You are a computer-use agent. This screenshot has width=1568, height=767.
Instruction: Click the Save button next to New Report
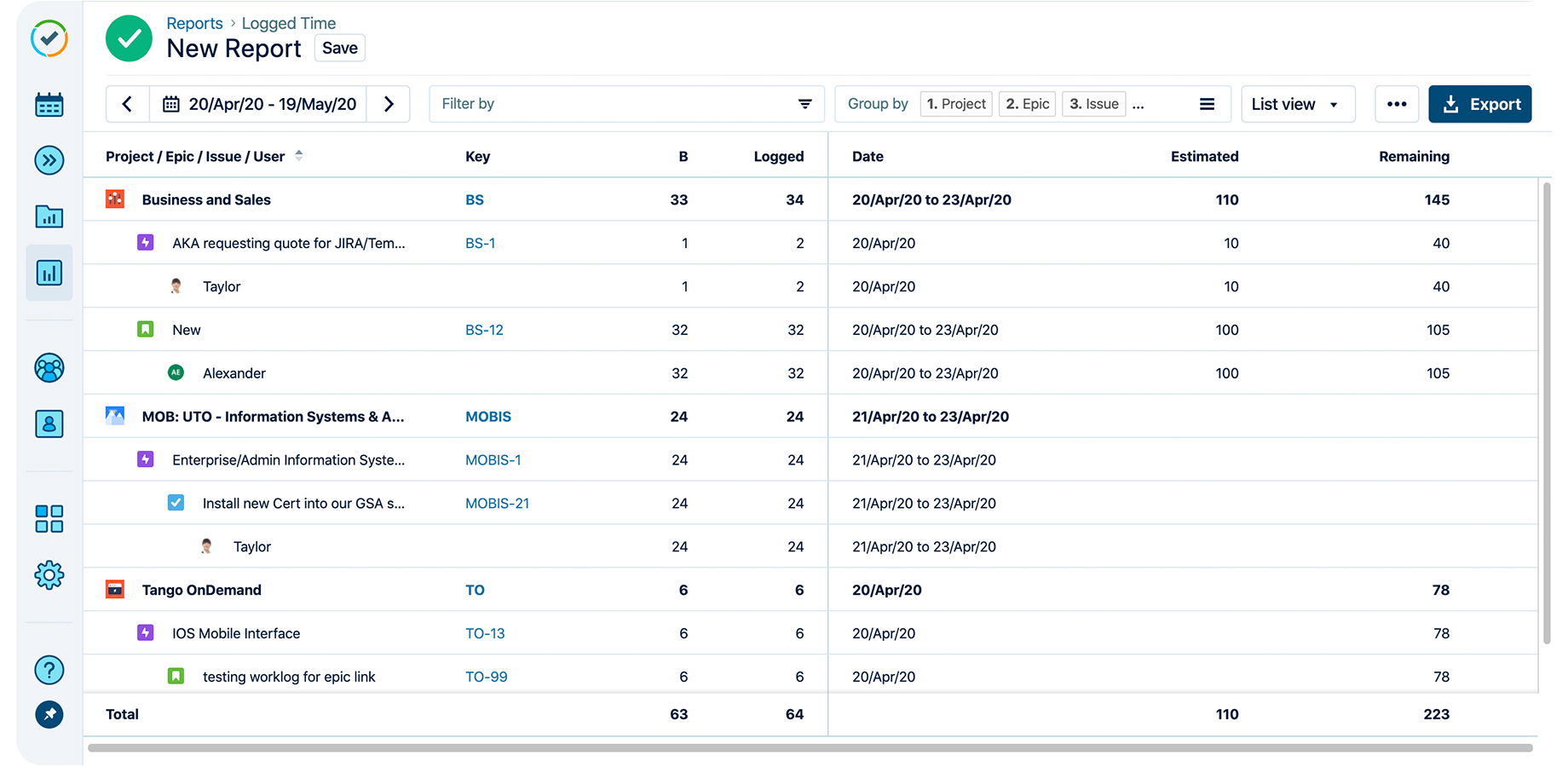(x=339, y=48)
